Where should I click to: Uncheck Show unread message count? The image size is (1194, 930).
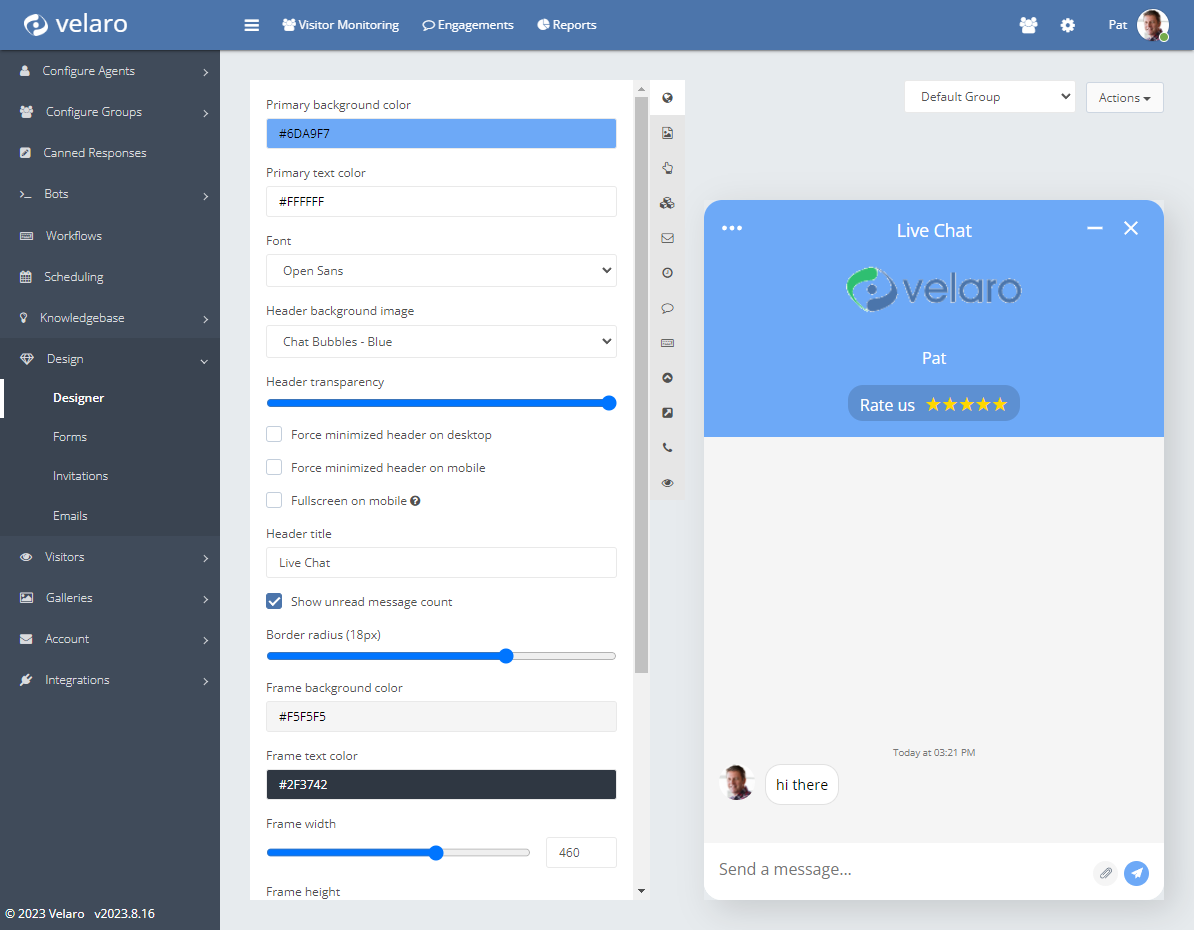pyautogui.click(x=274, y=602)
